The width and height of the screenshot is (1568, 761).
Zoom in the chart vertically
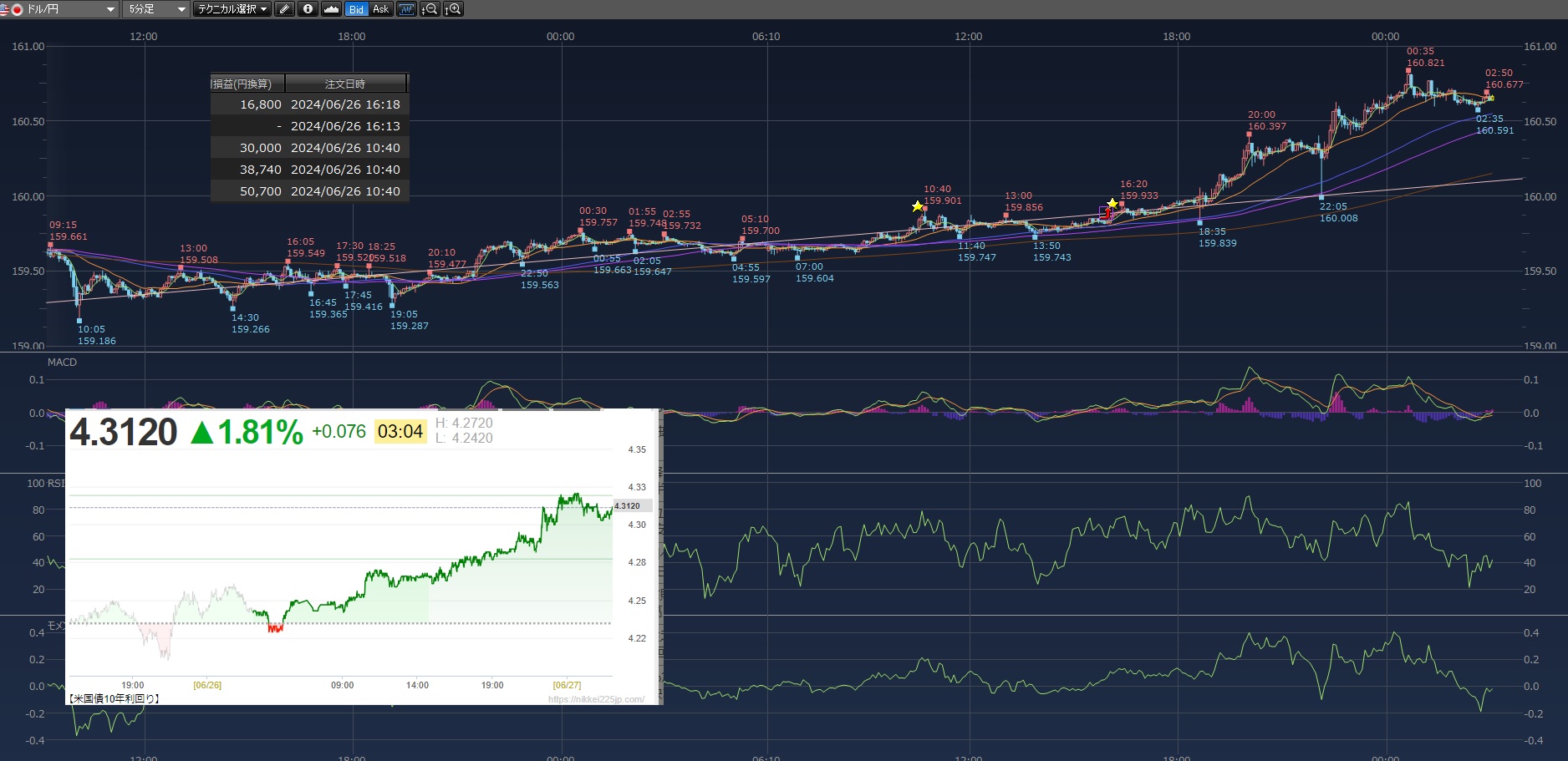(453, 9)
